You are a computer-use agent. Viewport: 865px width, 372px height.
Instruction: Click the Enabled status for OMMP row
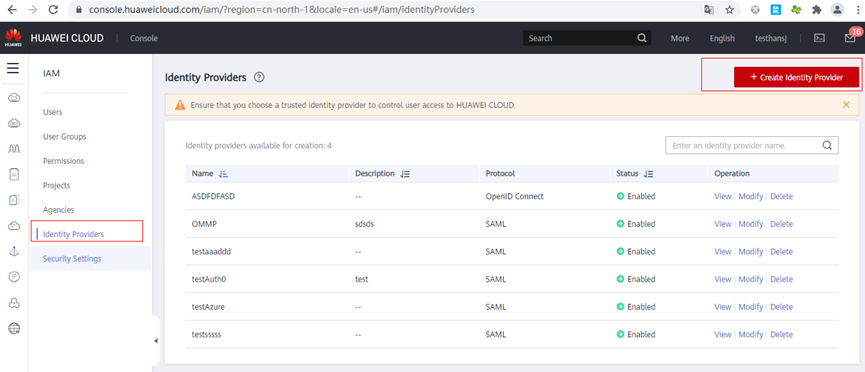point(636,224)
